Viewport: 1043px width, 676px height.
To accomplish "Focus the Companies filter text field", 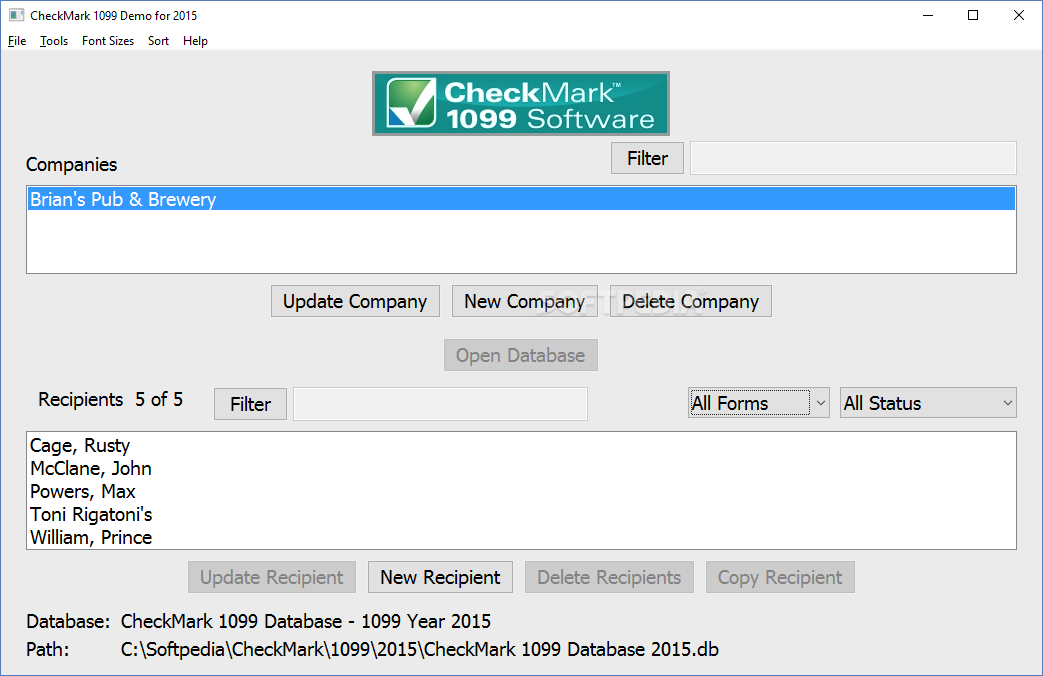I will 853,158.
